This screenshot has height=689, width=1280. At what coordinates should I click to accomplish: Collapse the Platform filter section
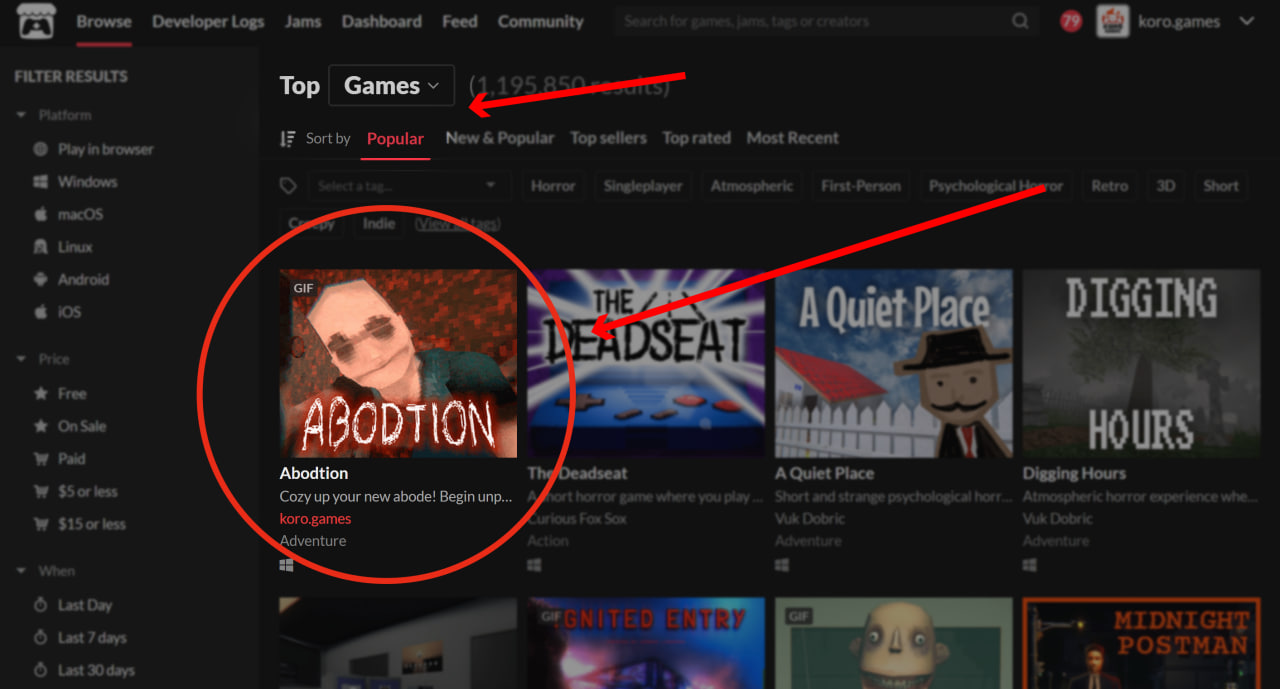tap(54, 115)
